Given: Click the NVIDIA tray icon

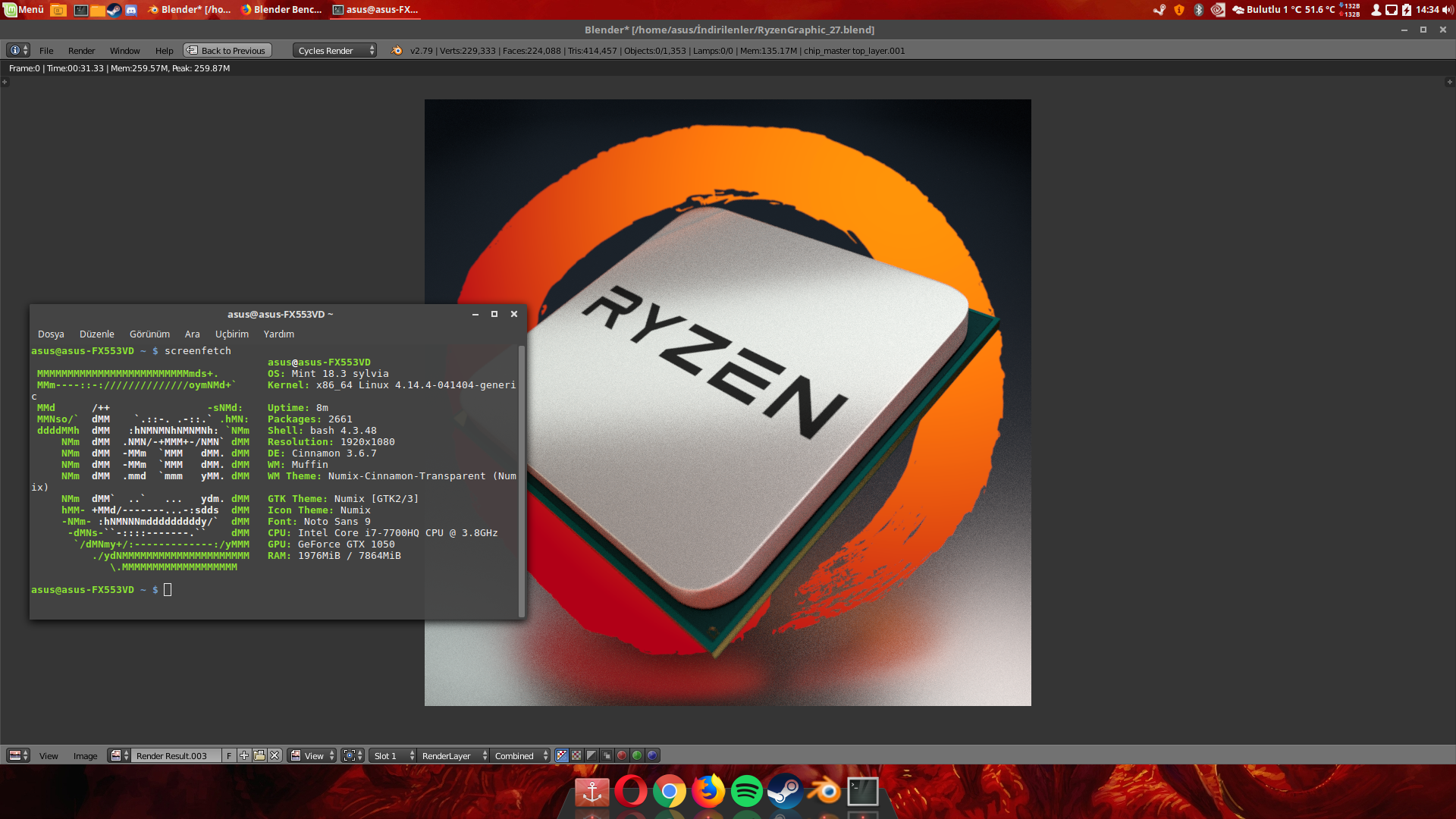Looking at the screenshot, I should coord(1218,10).
